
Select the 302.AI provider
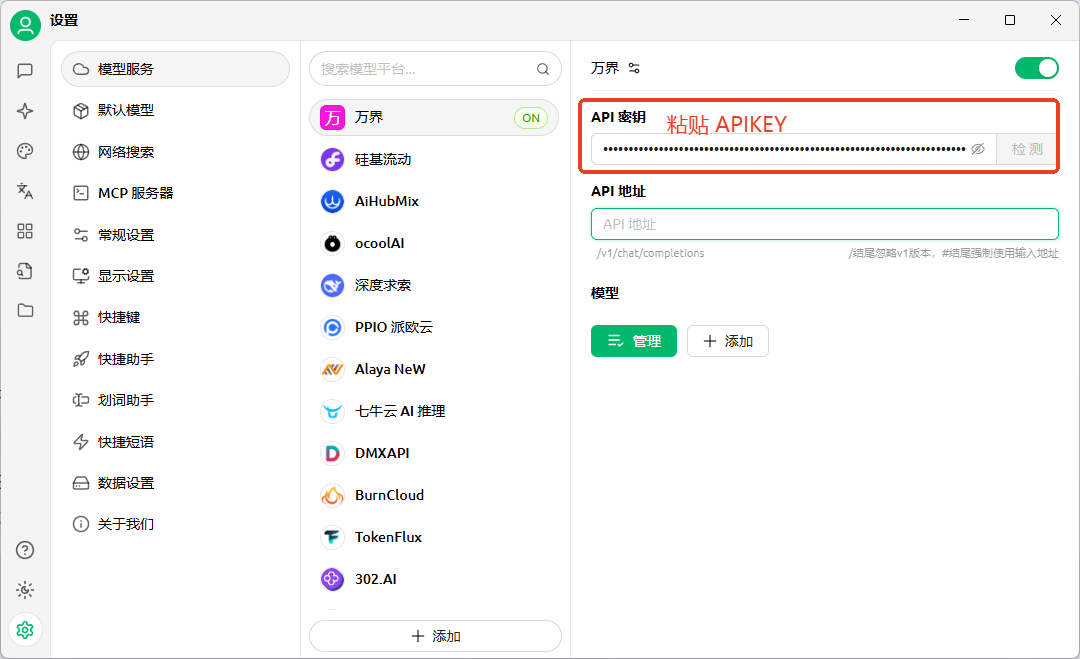click(434, 579)
